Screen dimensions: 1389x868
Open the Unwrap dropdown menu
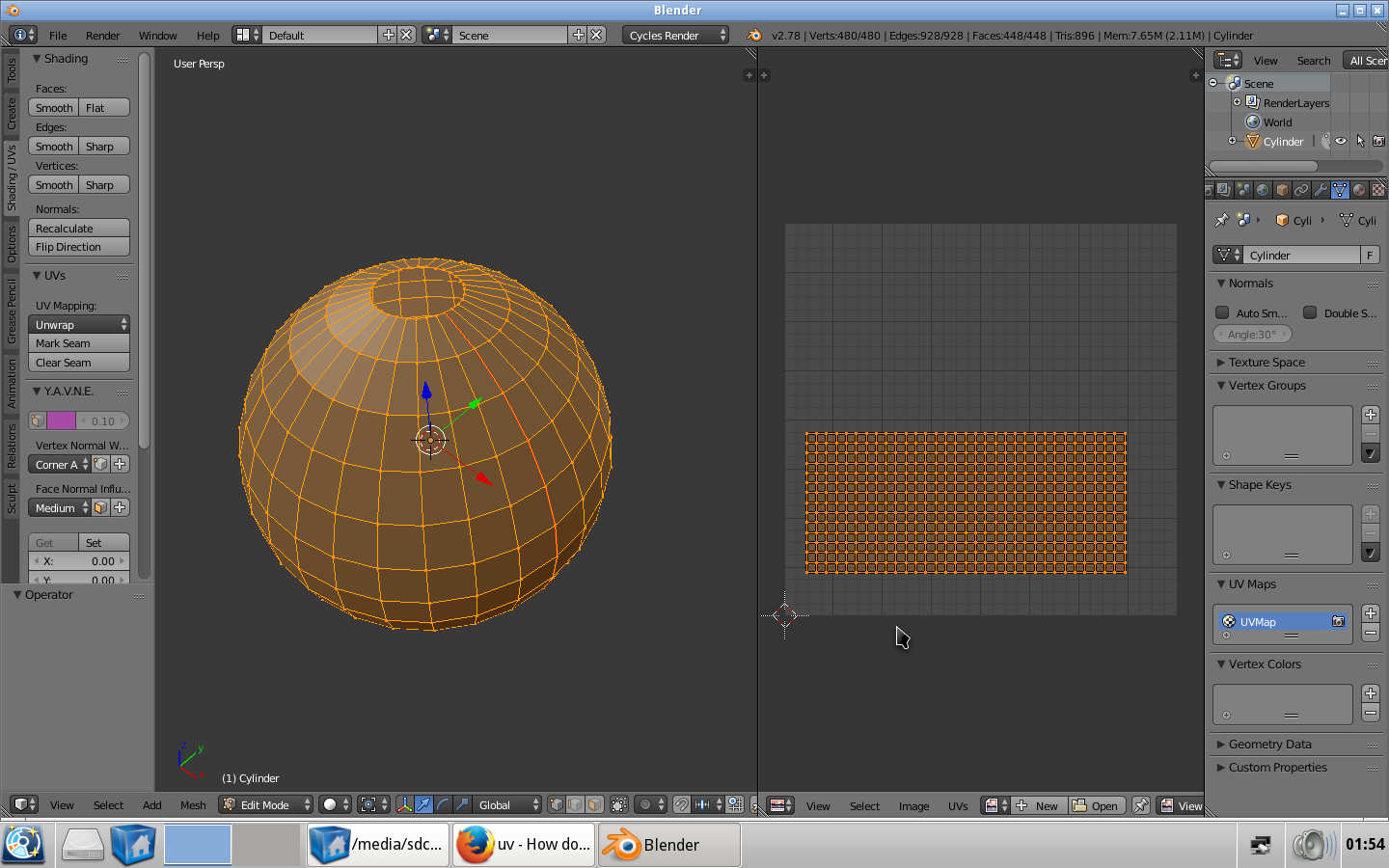[79, 324]
